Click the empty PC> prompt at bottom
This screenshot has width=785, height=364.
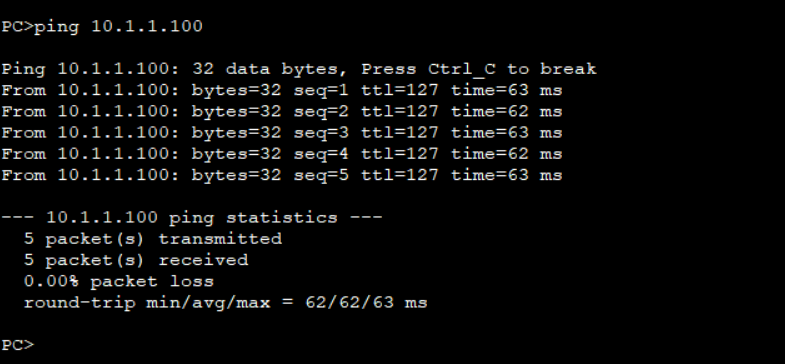[18, 345]
